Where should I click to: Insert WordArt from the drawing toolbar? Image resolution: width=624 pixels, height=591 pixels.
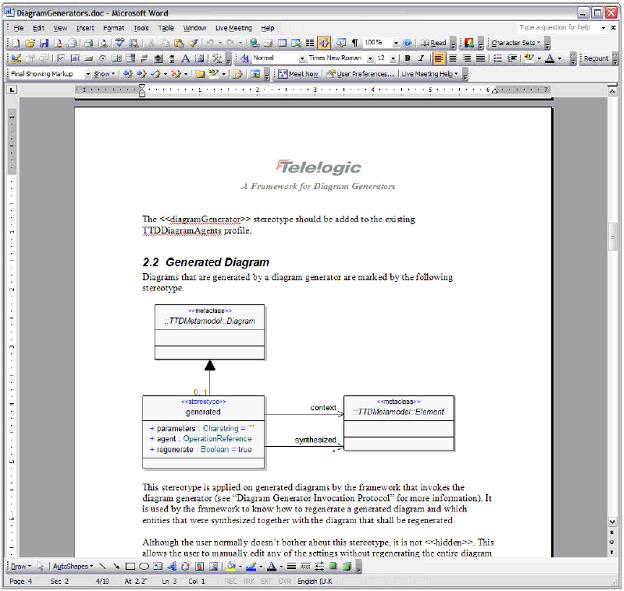(x=172, y=566)
